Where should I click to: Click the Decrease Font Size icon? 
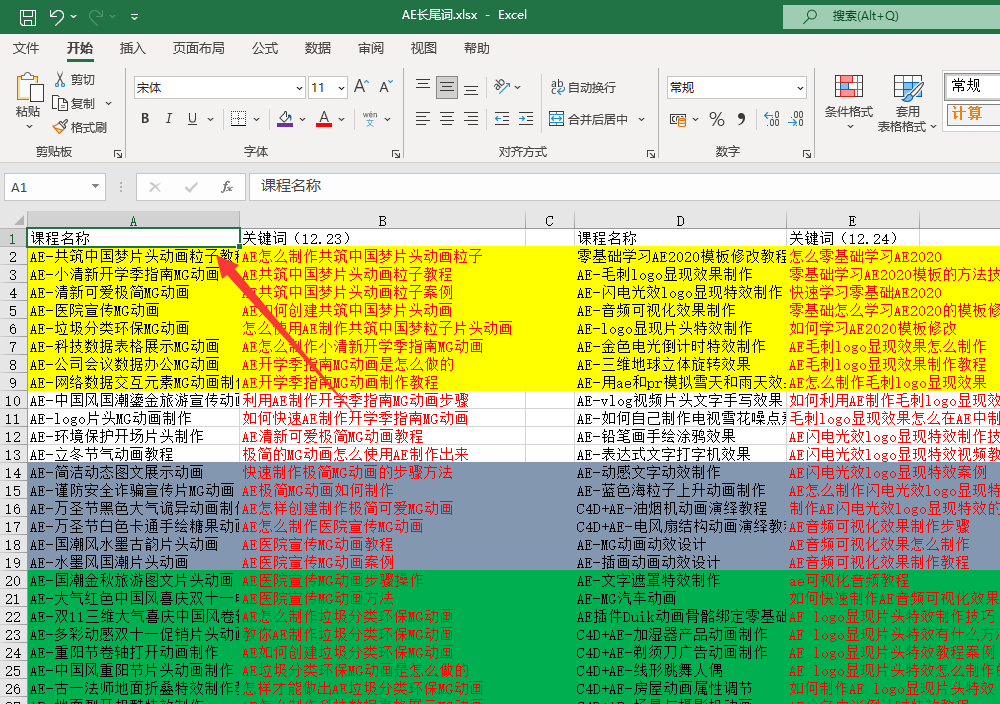tap(386, 87)
